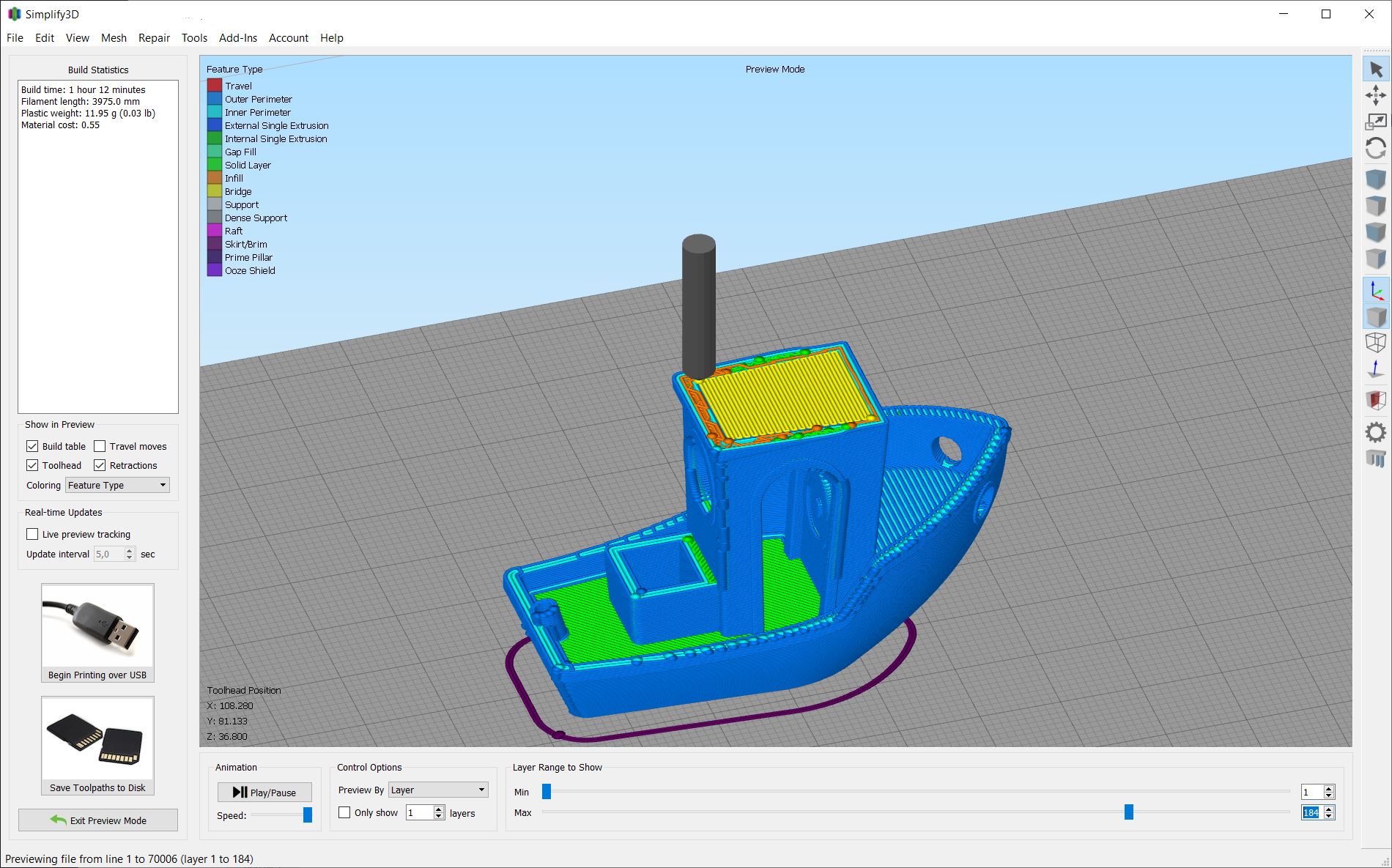Switch to the top view cube
1392x868 pixels.
(x=1376, y=206)
